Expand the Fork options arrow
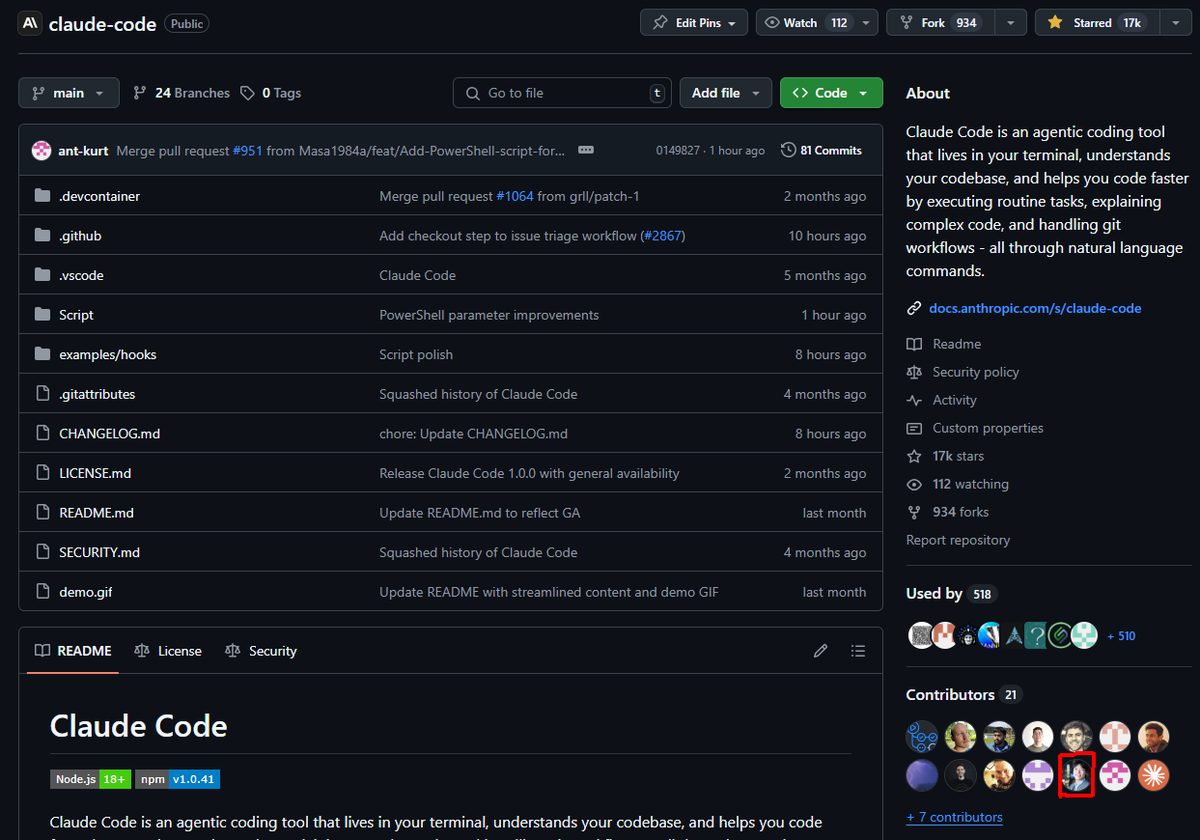The image size is (1200, 840). pos(1011,23)
